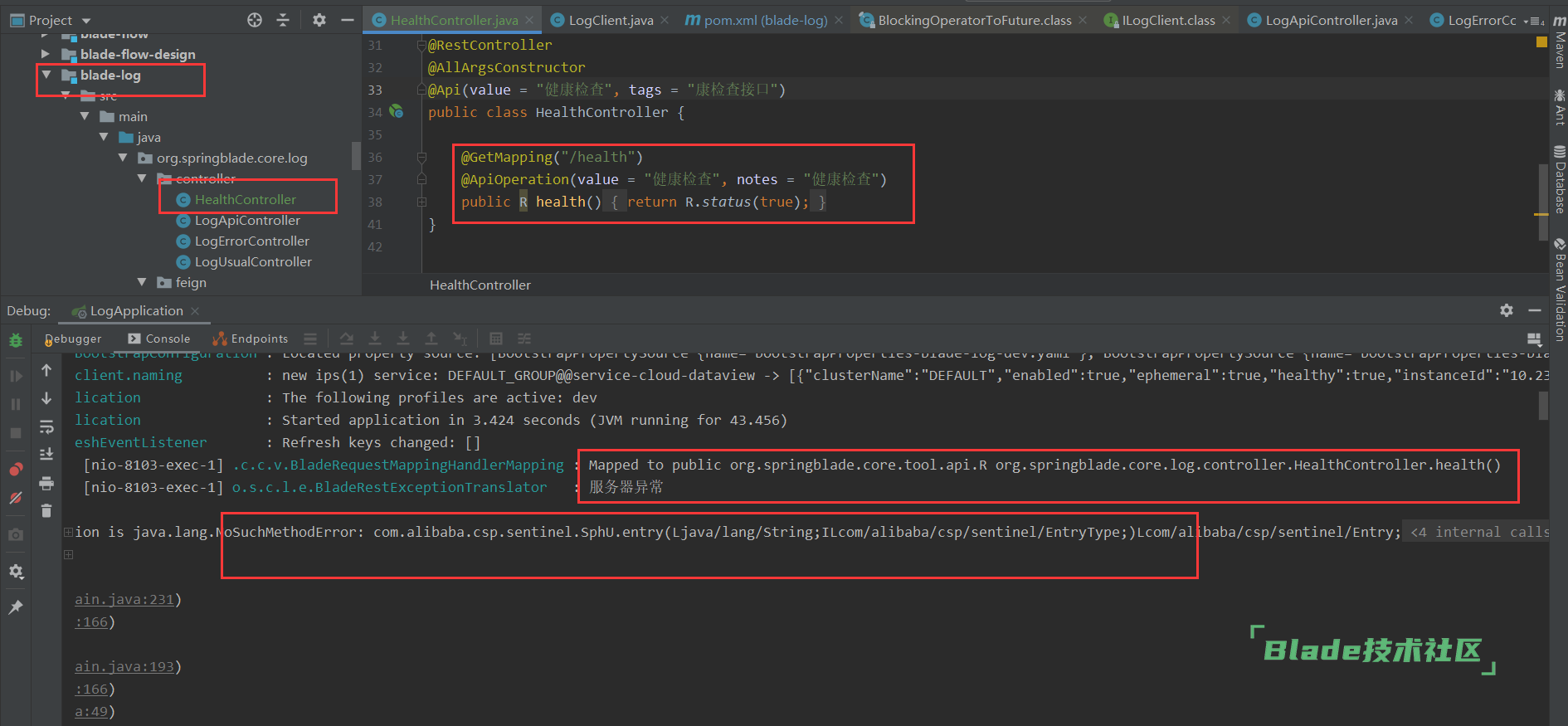
Task: Open Bean Validation tool window
Action: [1560, 290]
